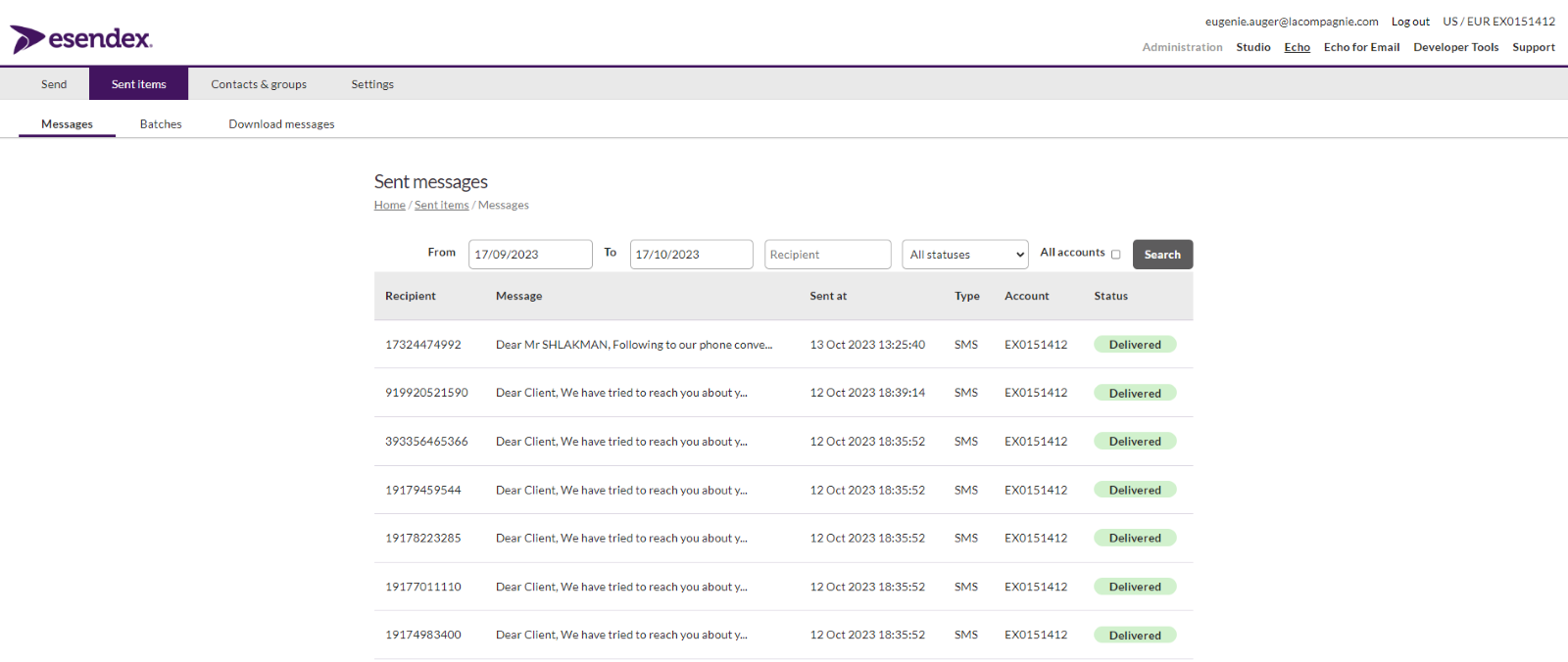1568x662 pixels.
Task: Switch to the Messages sub-tab
Action: pos(67,124)
